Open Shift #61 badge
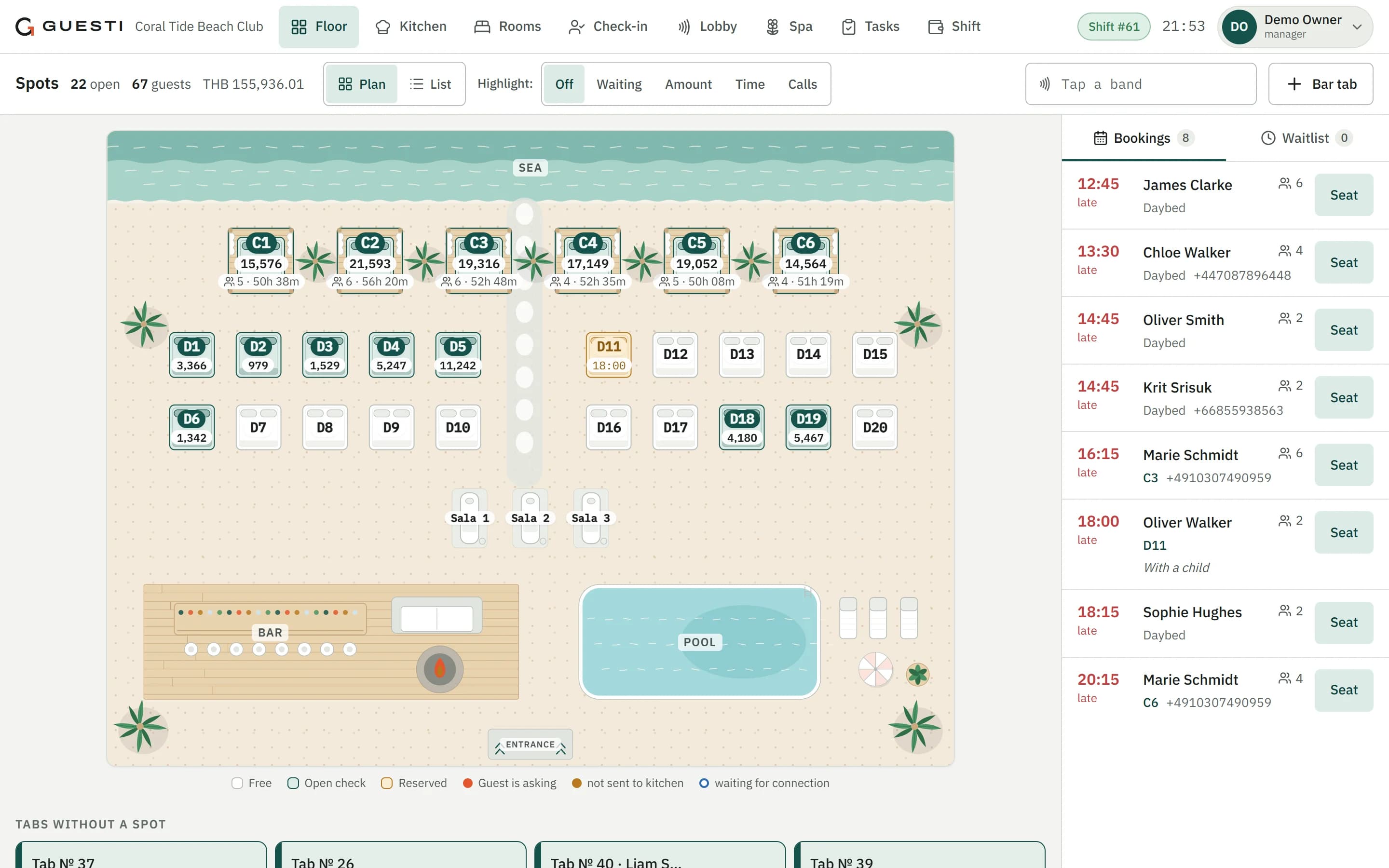The height and width of the screenshot is (868, 1389). pyautogui.click(x=1114, y=27)
